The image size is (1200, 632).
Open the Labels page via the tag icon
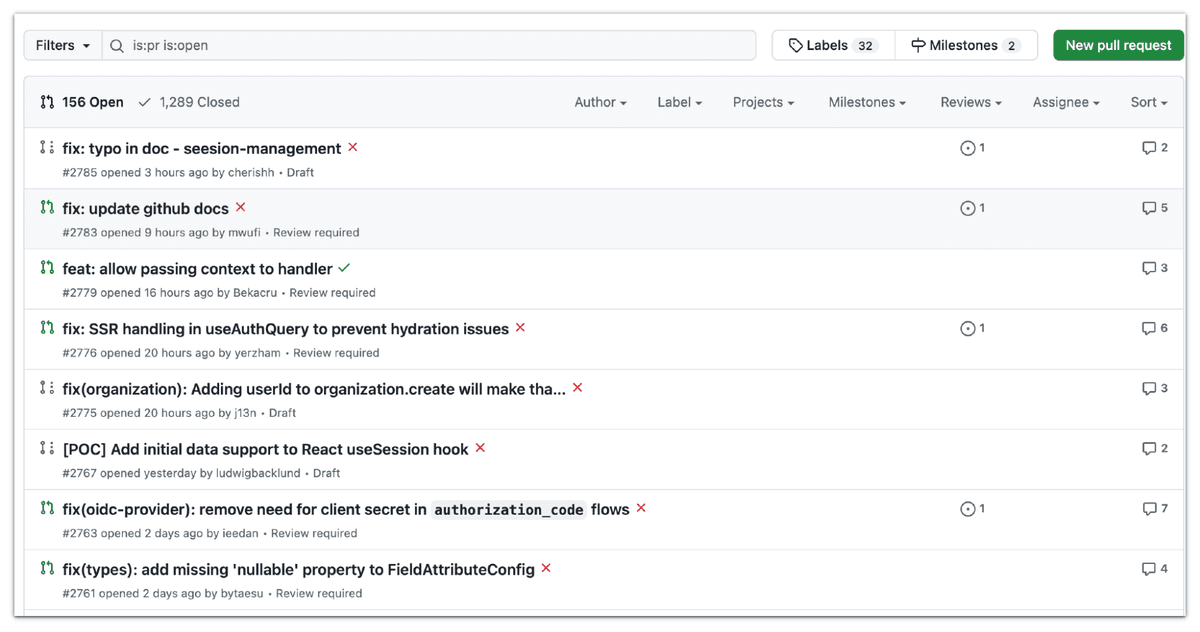pyautogui.click(x=795, y=45)
